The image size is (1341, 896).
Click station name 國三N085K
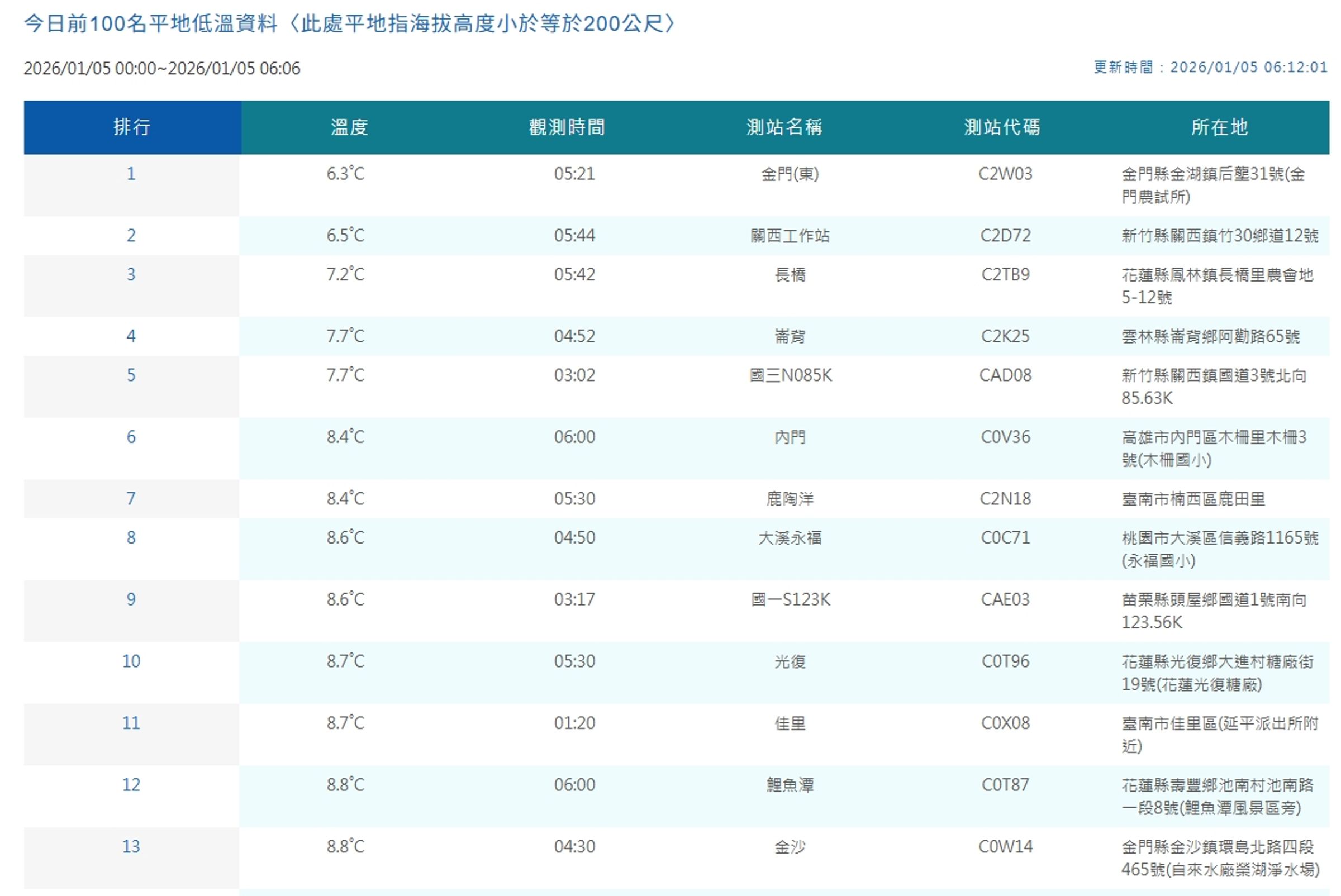[791, 375]
